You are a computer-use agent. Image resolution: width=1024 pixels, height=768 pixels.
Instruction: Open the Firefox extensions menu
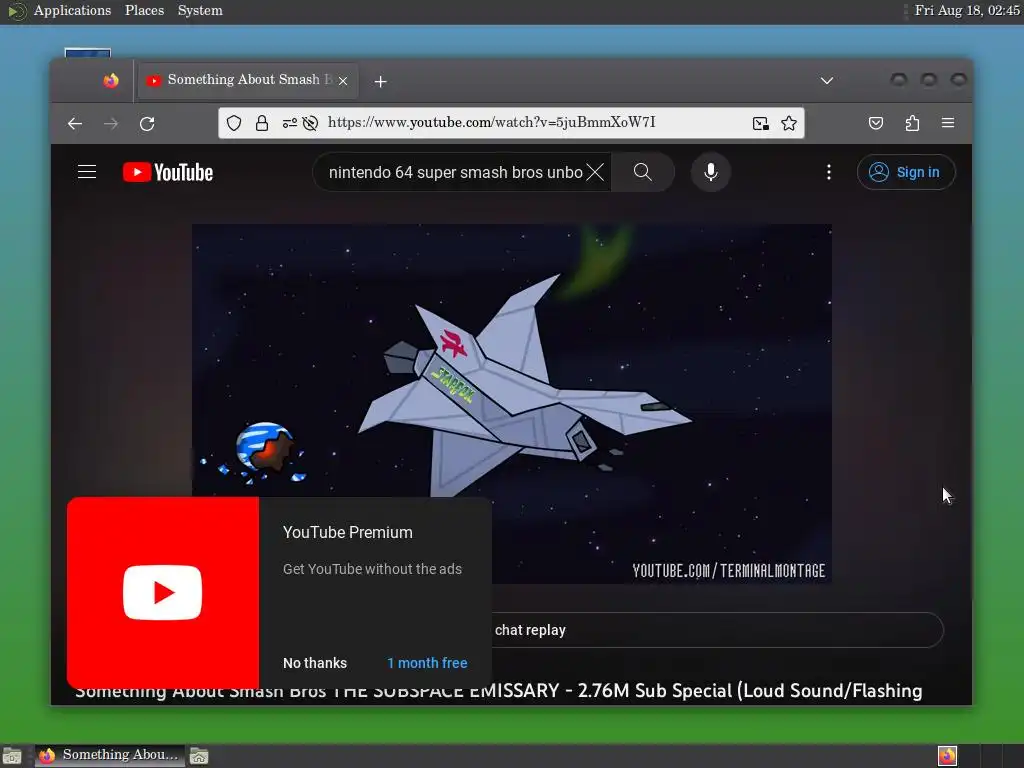tap(912, 123)
